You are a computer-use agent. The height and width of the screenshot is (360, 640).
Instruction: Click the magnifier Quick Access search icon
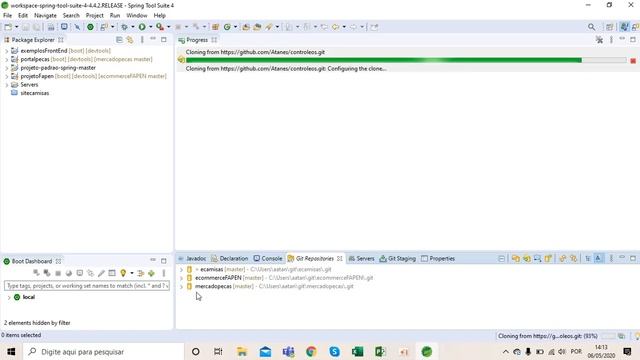point(591,27)
